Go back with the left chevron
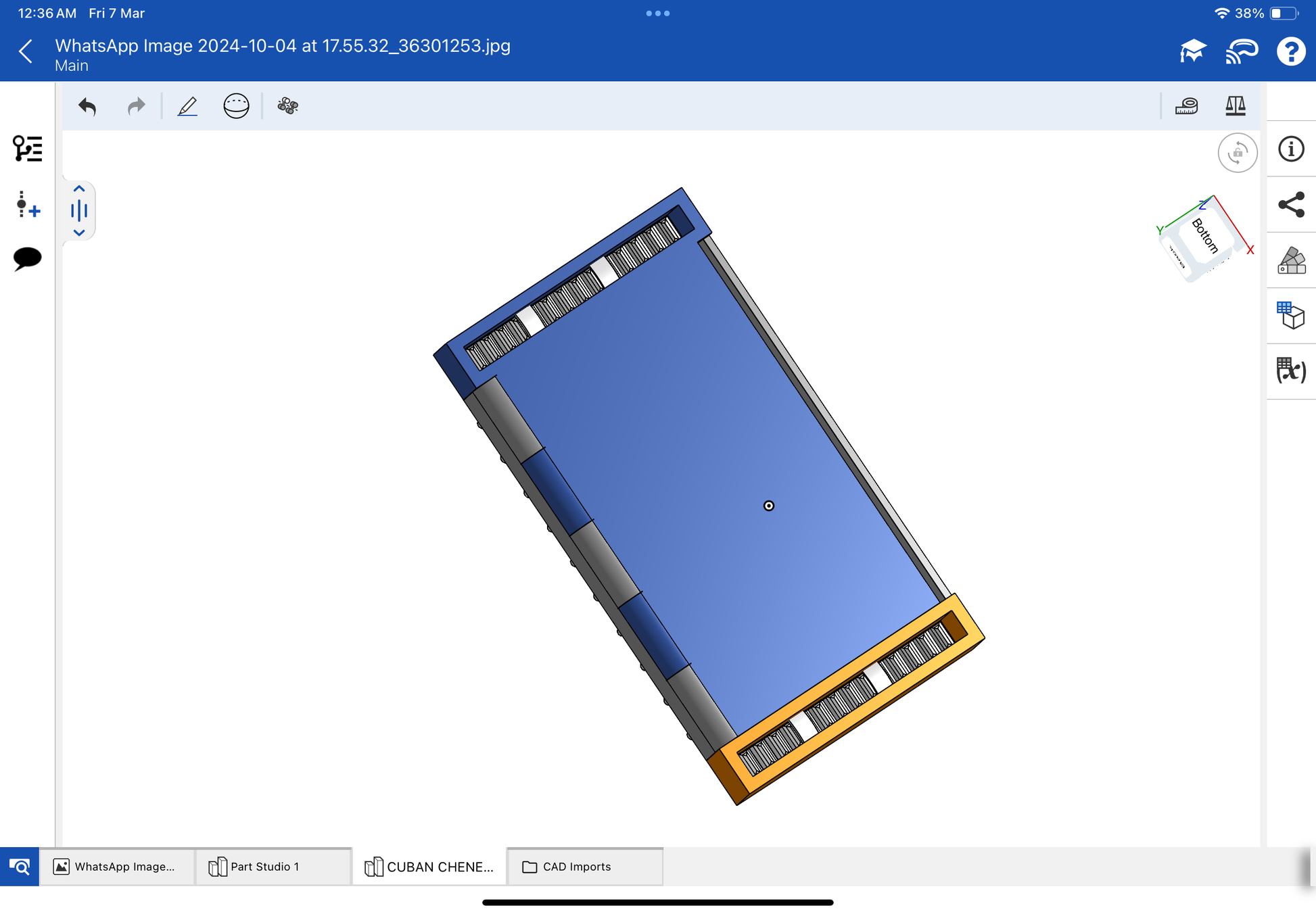The width and height of the screenshot is (1316, 914). click(26, 51)
